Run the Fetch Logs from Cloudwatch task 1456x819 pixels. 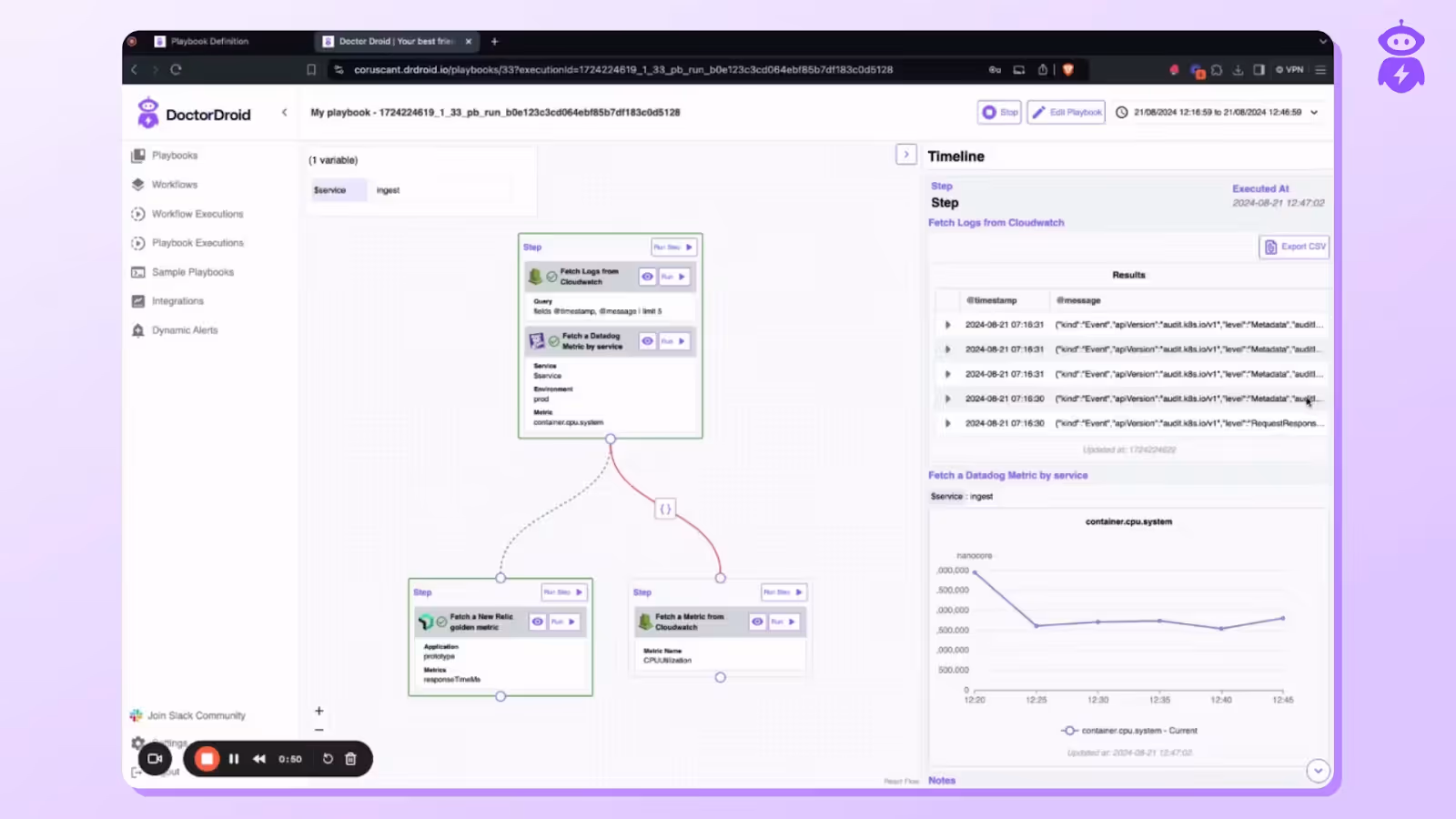[x=673, y=277]
